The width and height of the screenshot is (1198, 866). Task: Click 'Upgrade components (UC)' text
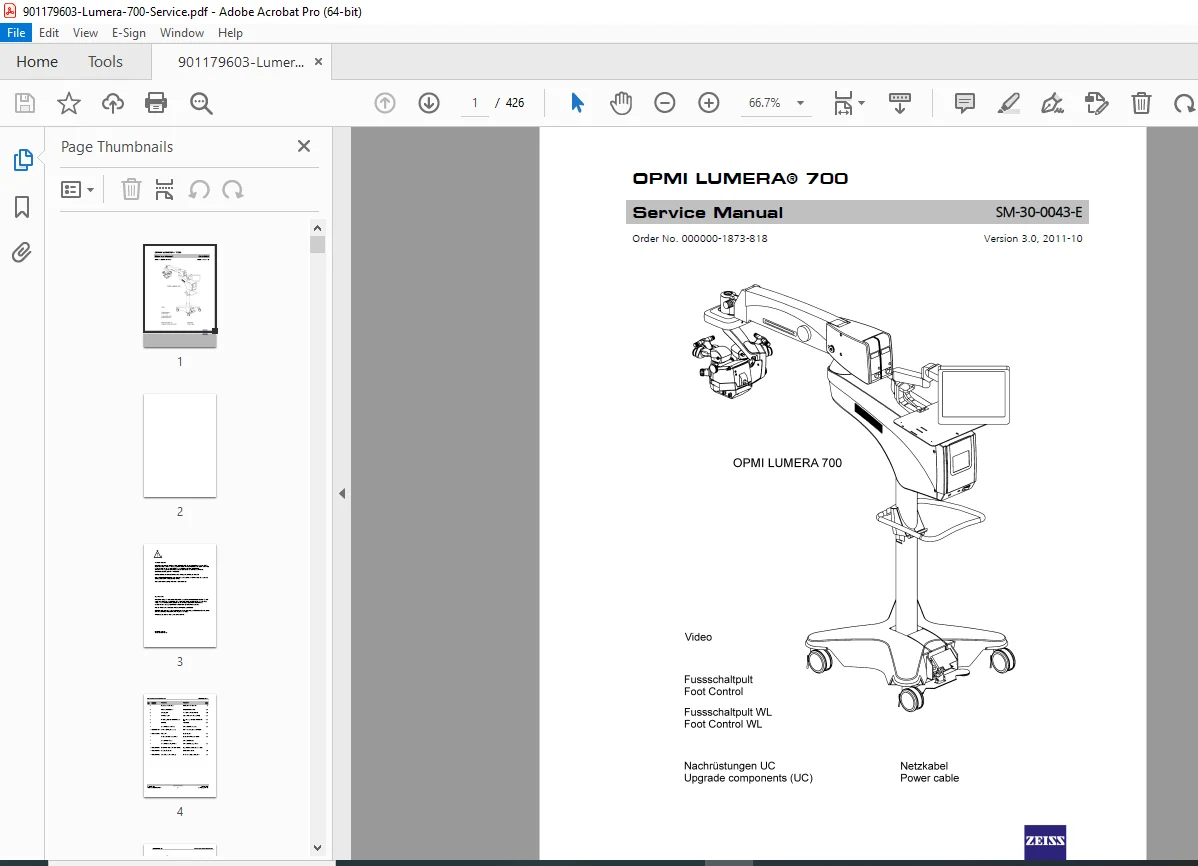[x=748, y=778]
